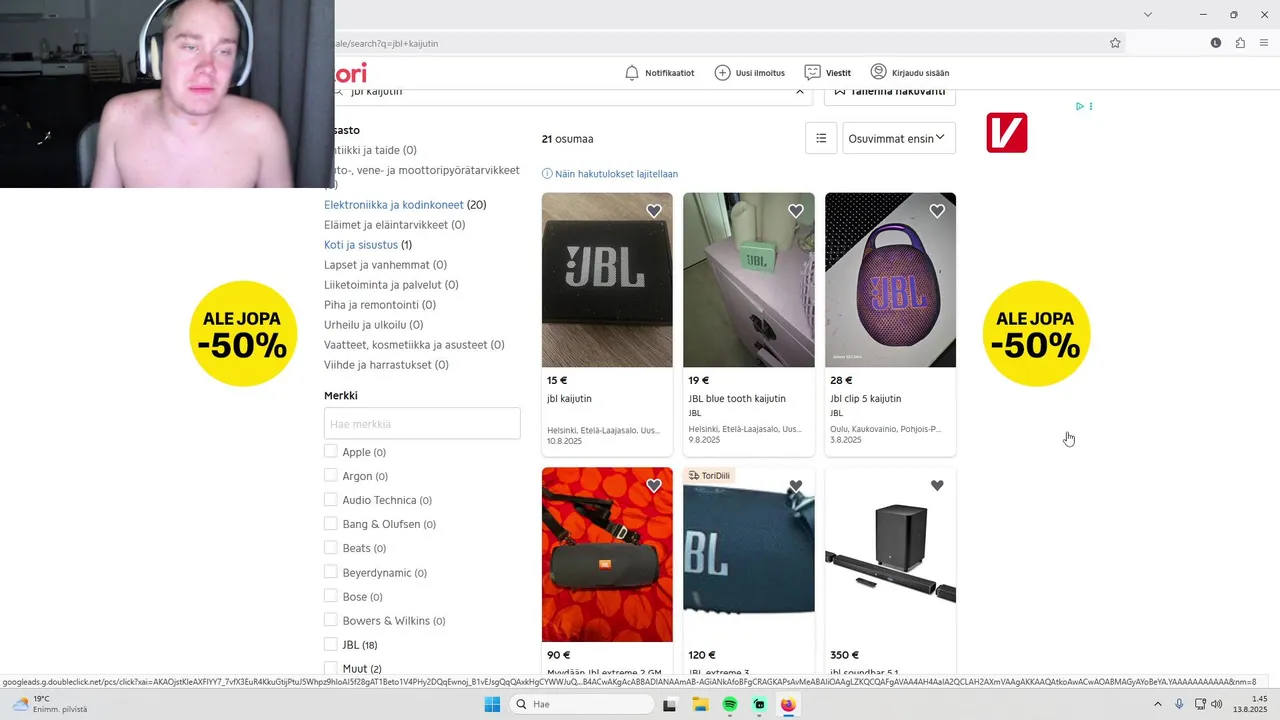1280x720 pixels.
Task: Click the volume icon in system tray
Action: pos(1217,704)
